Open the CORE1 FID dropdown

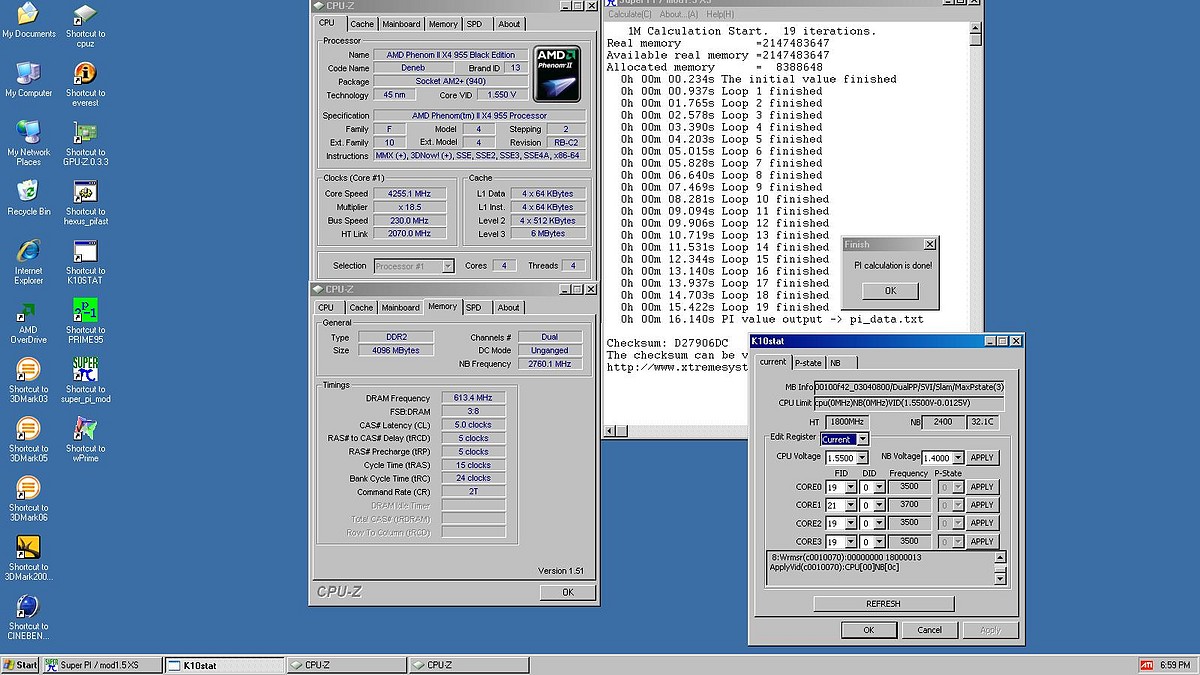pyautogui.click(x=850, y=505)
